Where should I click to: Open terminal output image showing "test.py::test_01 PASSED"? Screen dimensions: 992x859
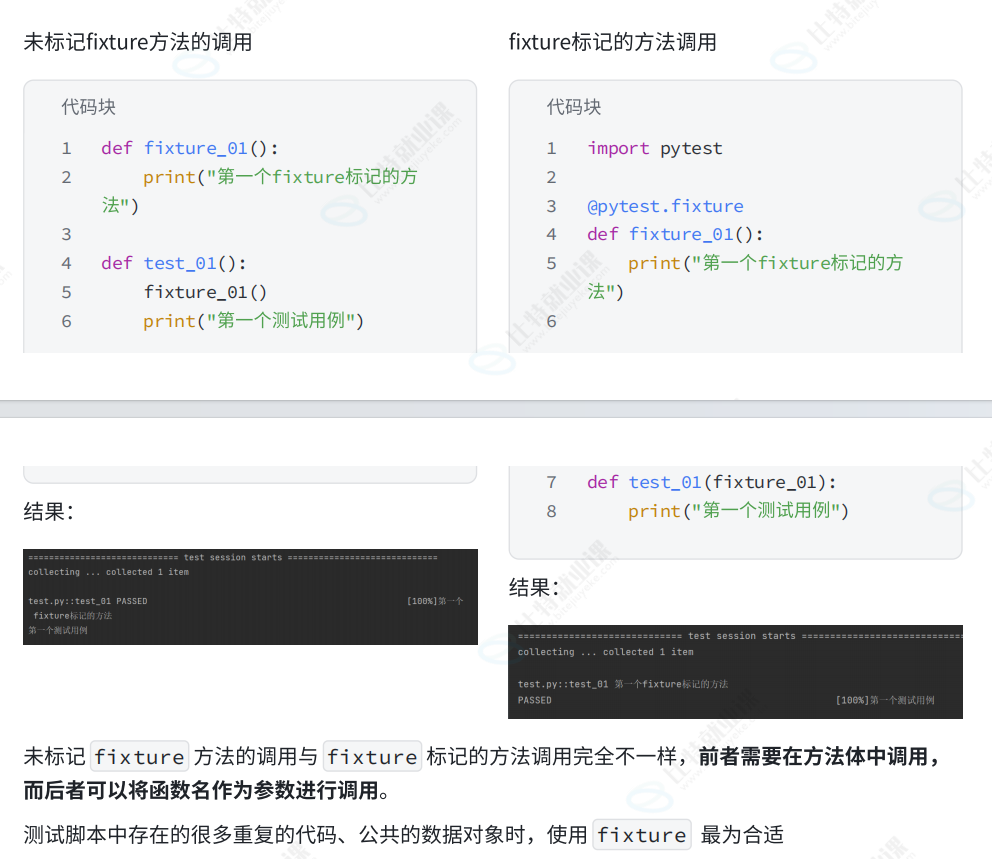[251, 597]
